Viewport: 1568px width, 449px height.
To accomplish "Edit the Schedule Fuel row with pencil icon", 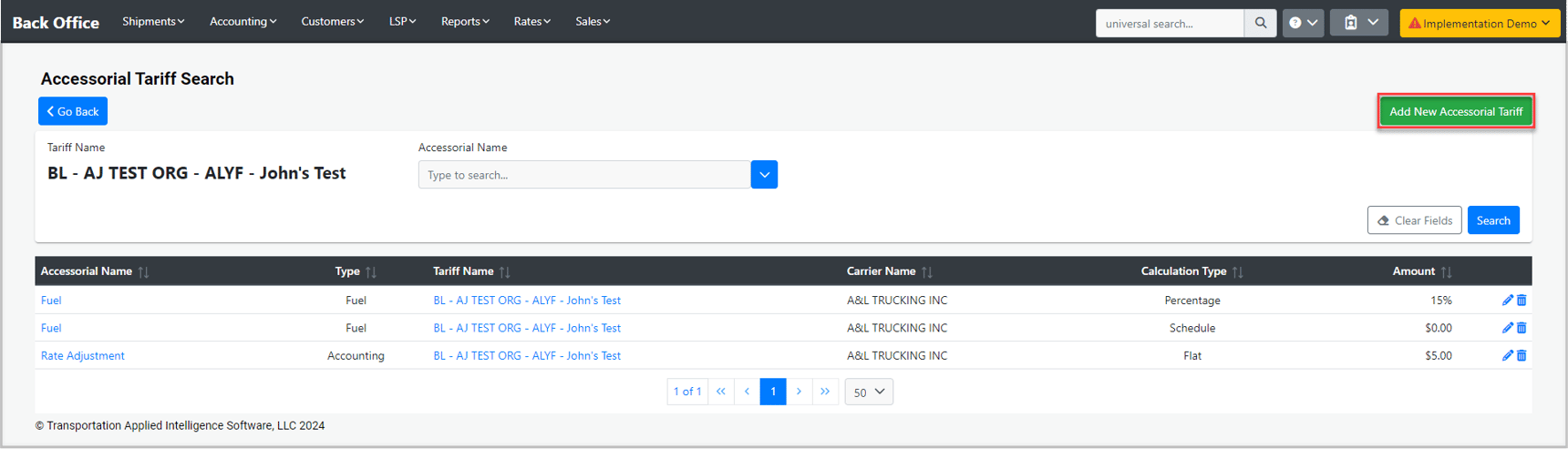I will (x=1507, y=328).
